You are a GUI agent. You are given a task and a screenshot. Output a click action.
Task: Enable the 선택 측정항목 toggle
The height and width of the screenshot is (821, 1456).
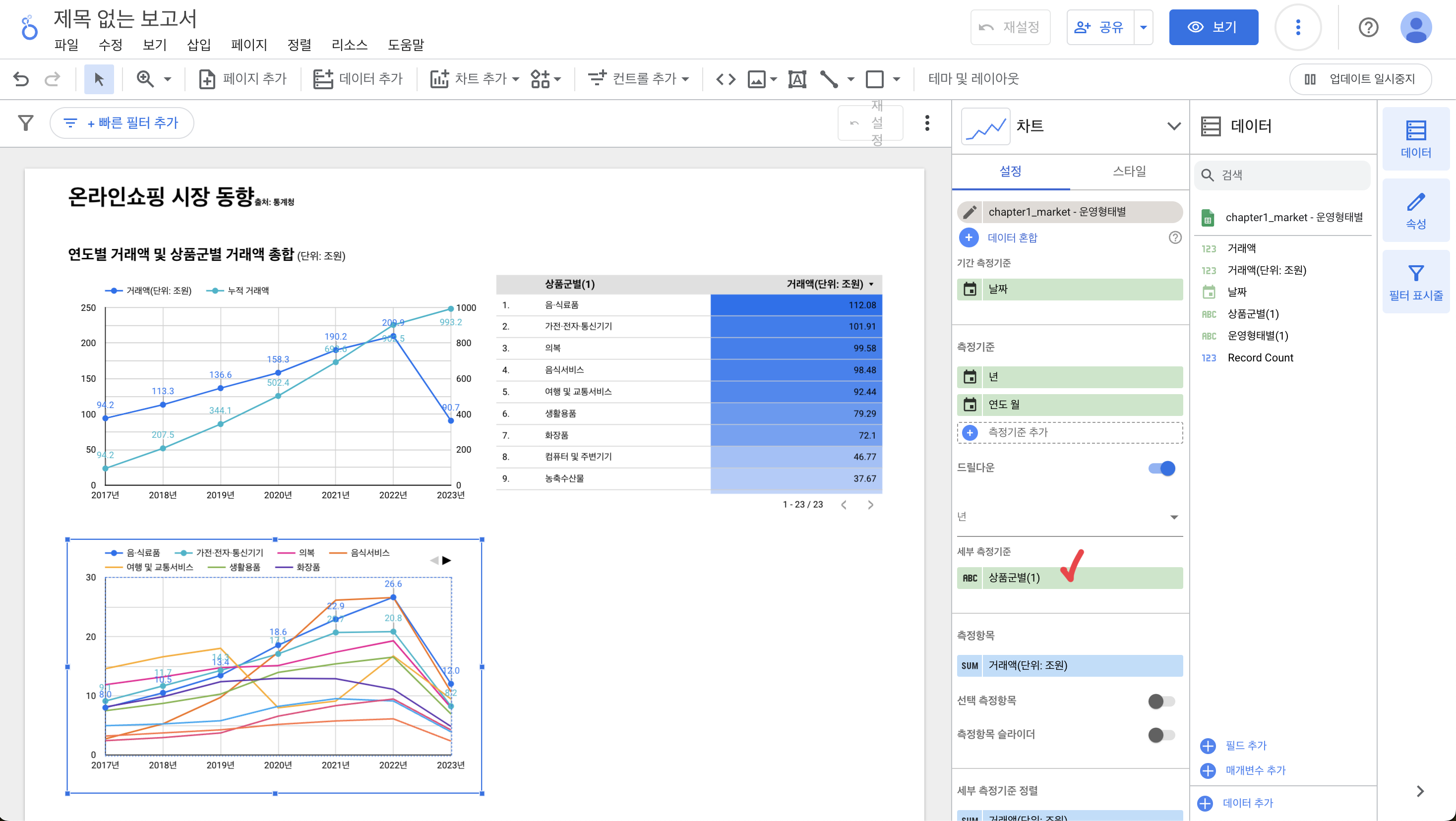pos(1161,701)
